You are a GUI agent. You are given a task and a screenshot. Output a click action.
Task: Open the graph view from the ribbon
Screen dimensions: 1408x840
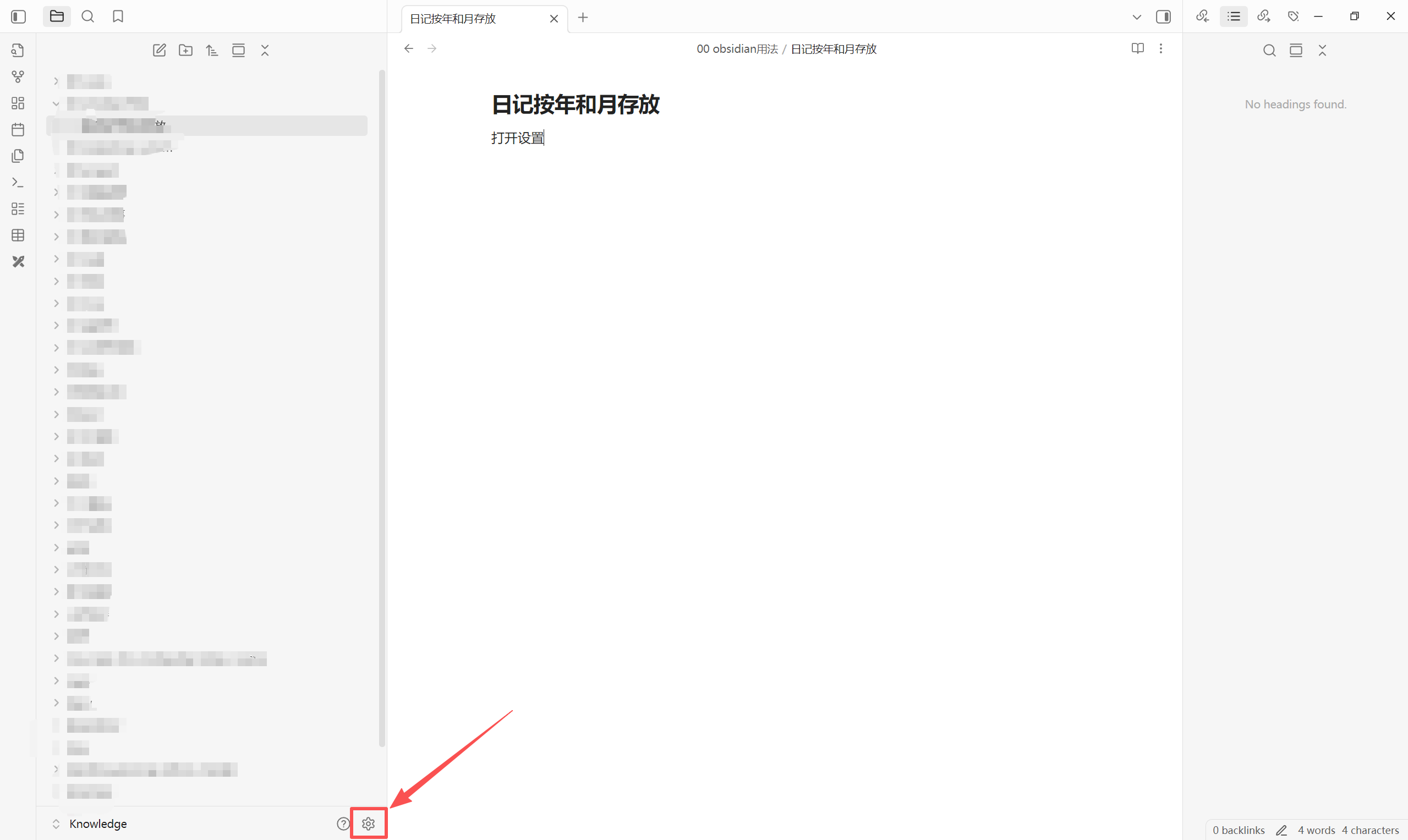pyautogui.click(x=18, y=76)
